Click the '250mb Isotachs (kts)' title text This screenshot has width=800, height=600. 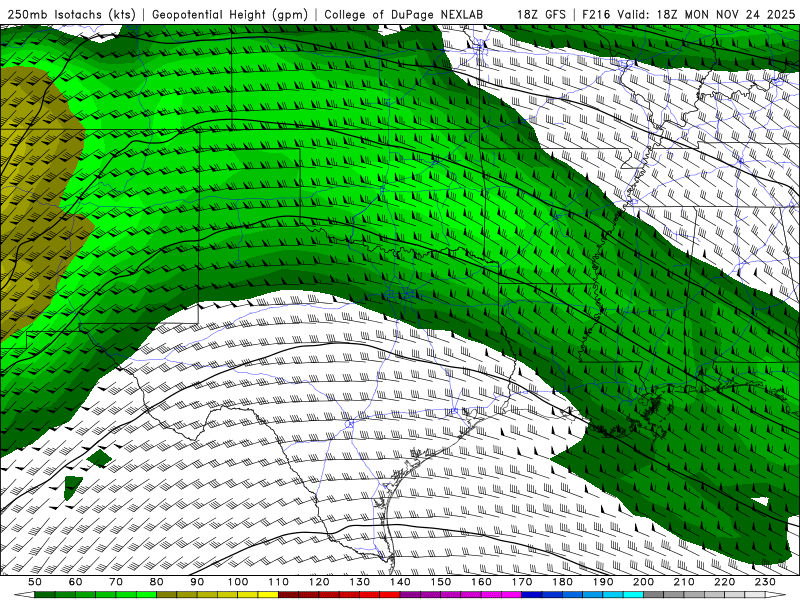(71, 15)
